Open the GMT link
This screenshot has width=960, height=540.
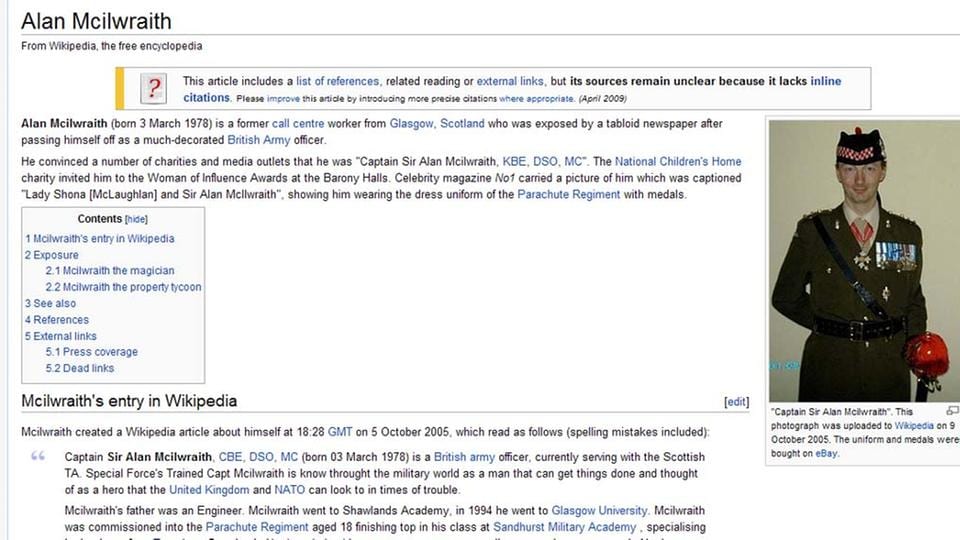pos(340,432)
